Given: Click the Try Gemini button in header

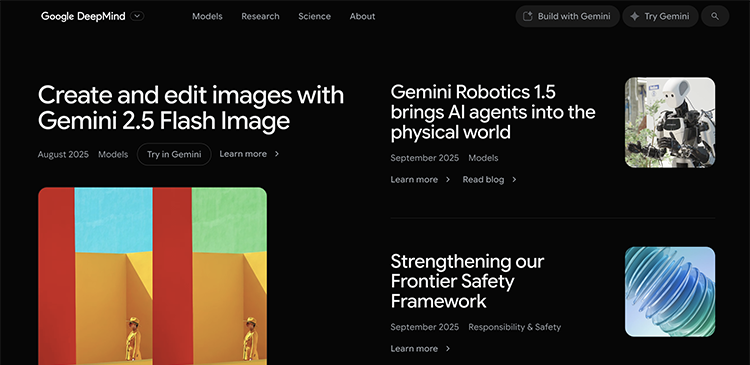Looking at the screenshot, I should 660,16.
